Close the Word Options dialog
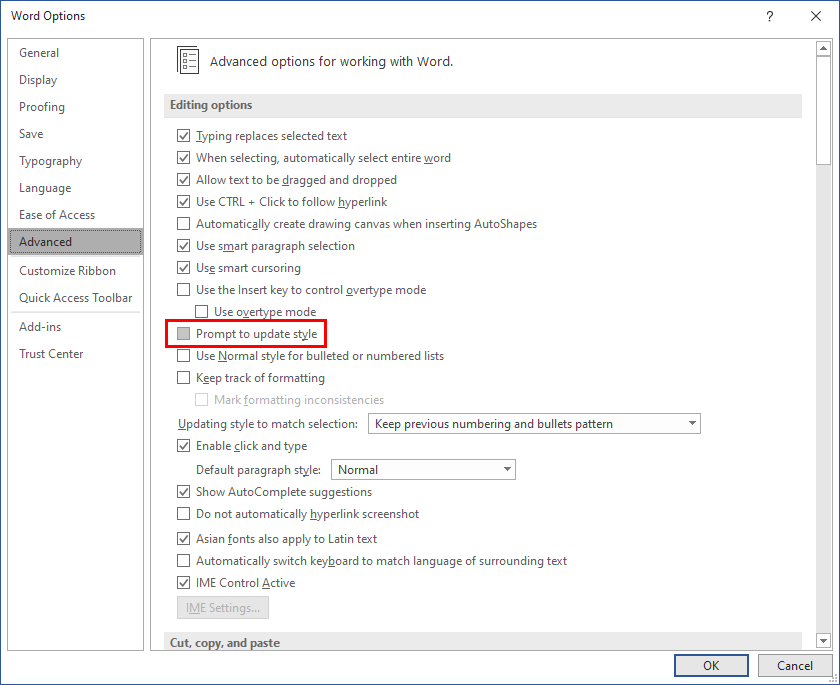Image resolution: width=840 pixels, height=685 pixels. pyautogui.click(x=816, y=16)
